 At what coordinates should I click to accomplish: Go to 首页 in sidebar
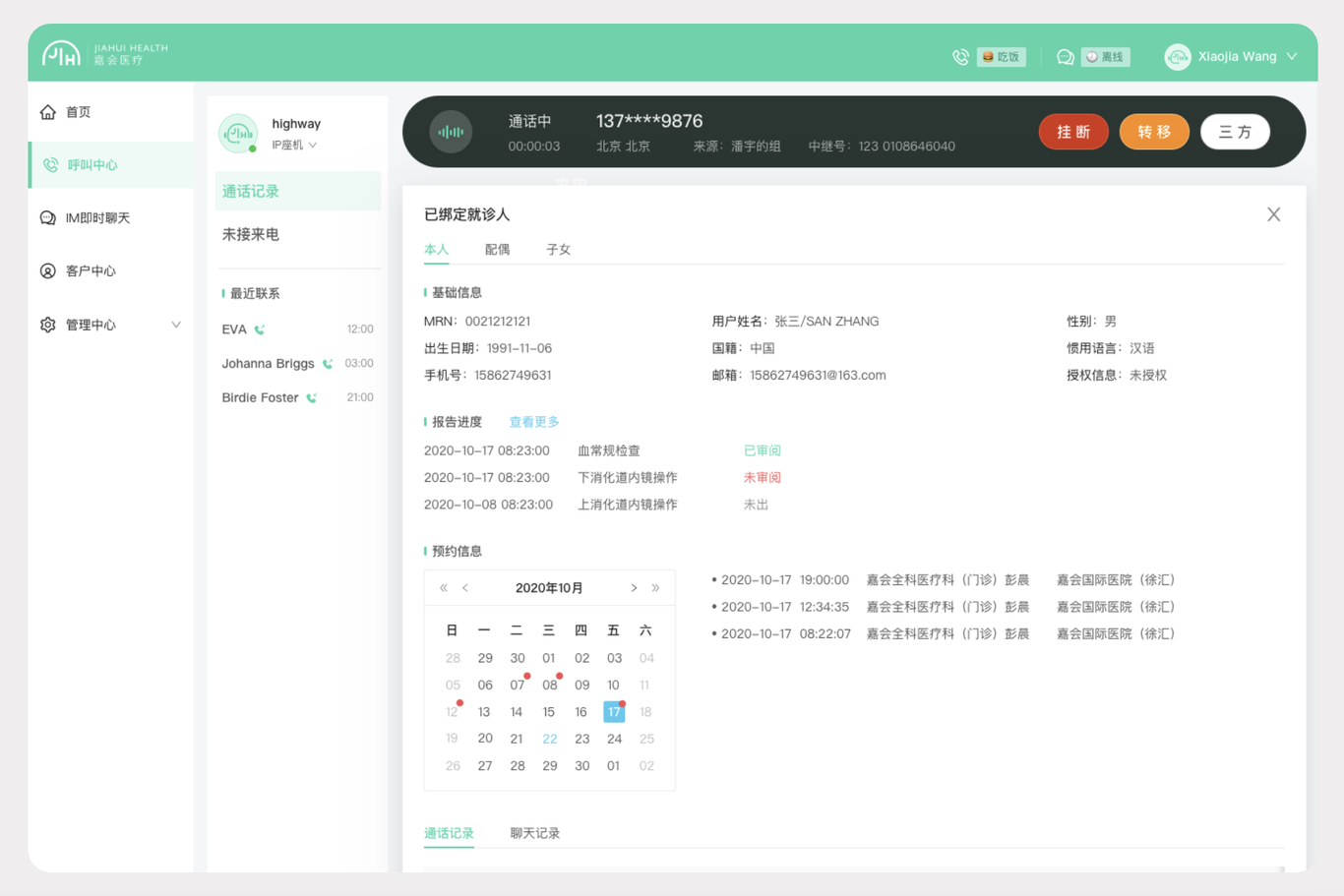coord(110,112)
